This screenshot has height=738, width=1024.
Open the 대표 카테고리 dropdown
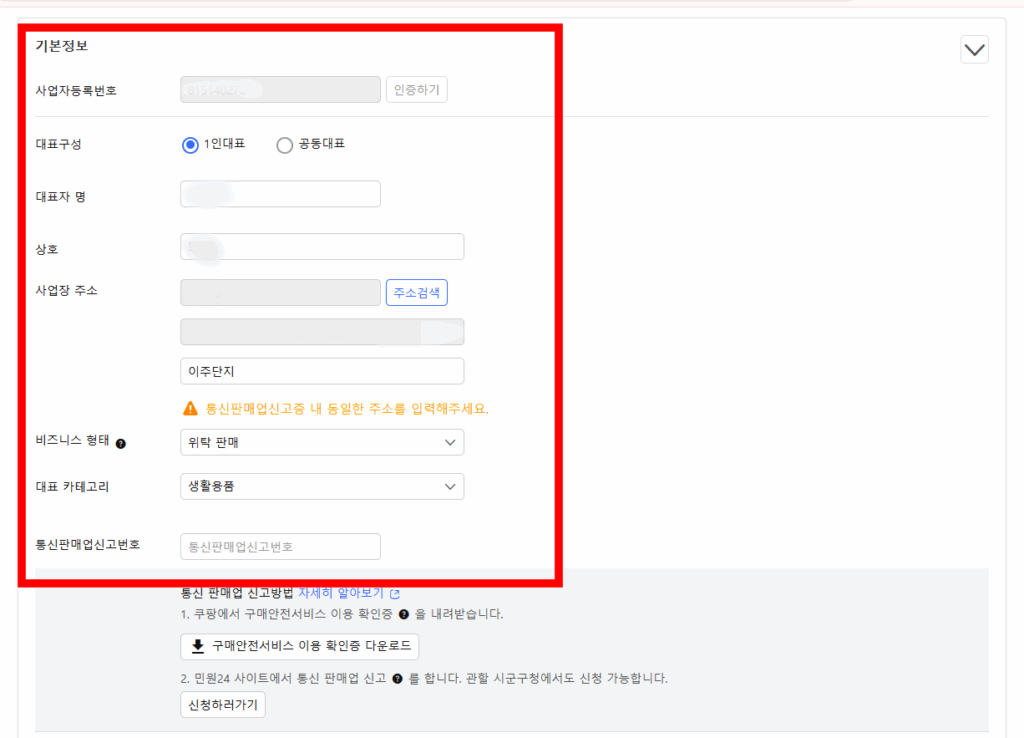coord(322,486)
